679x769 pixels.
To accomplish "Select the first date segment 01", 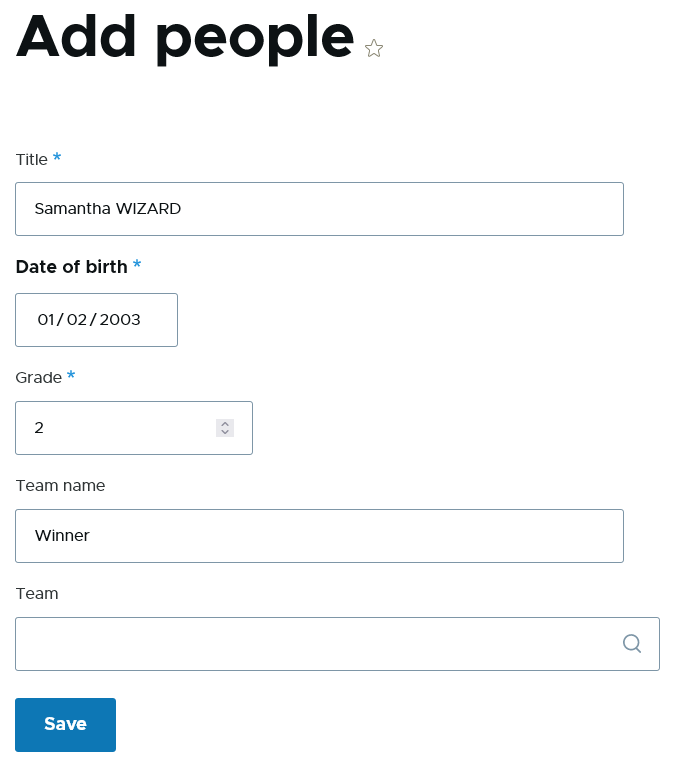I will pyautogui.click(x=45, y=320).
